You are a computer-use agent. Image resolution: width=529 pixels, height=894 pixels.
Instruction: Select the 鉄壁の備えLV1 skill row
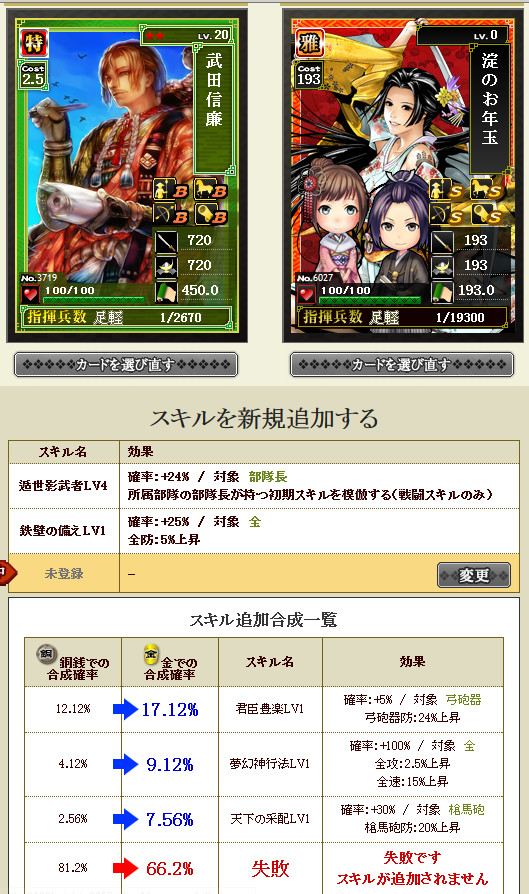tap(263, 531)
